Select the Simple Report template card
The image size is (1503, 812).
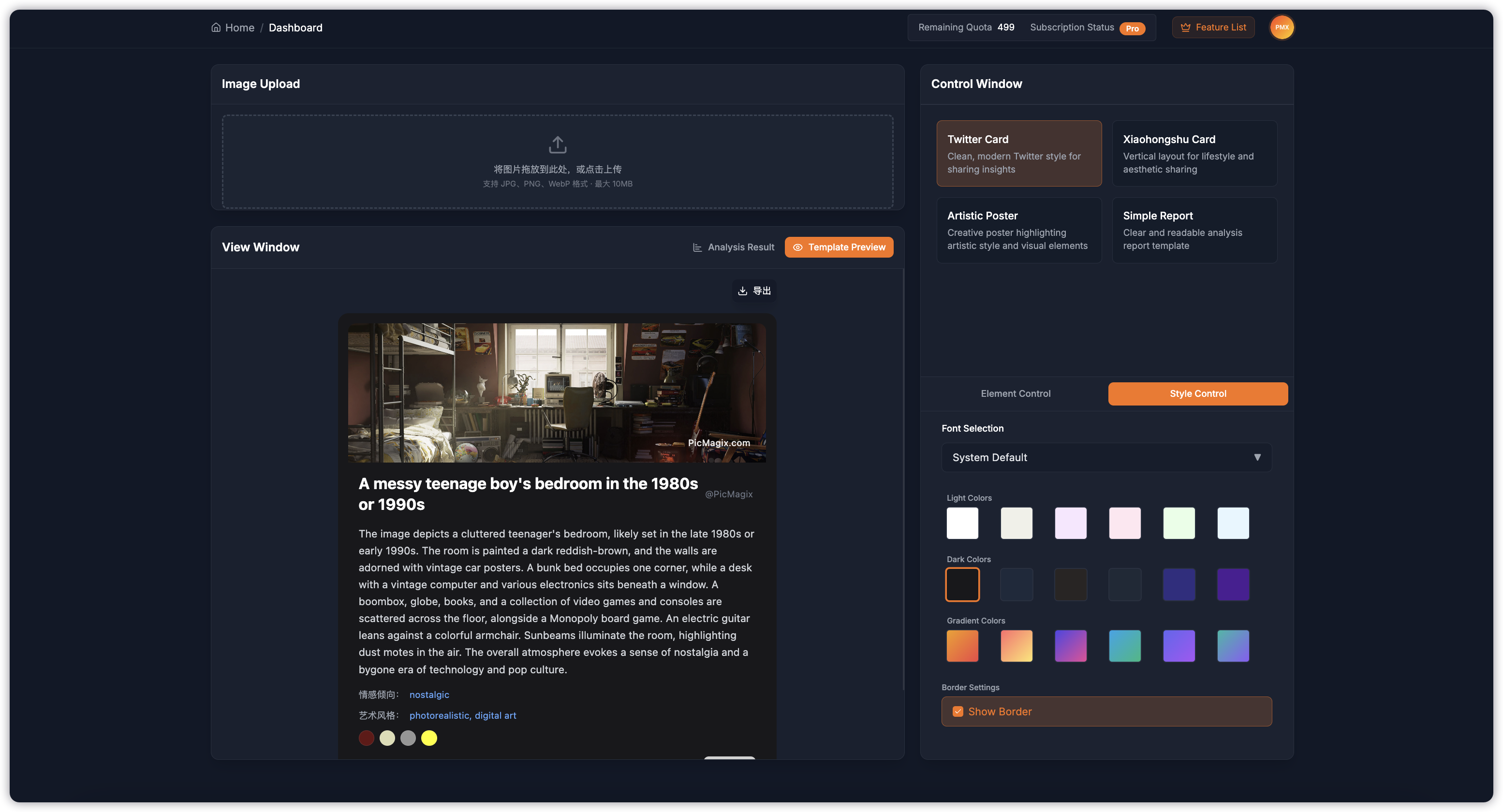click(1194, 230)
